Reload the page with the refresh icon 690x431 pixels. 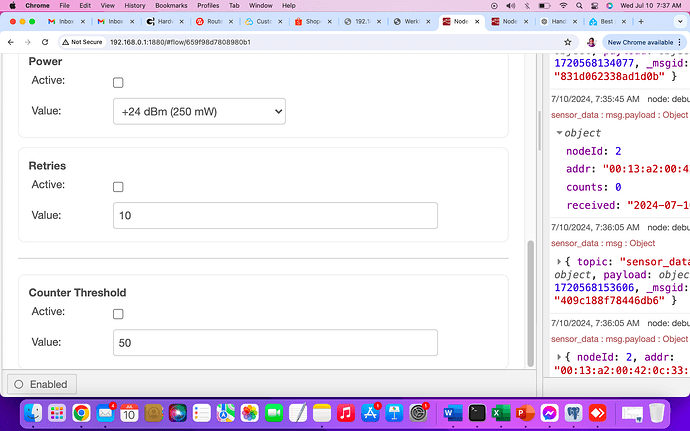46,42
